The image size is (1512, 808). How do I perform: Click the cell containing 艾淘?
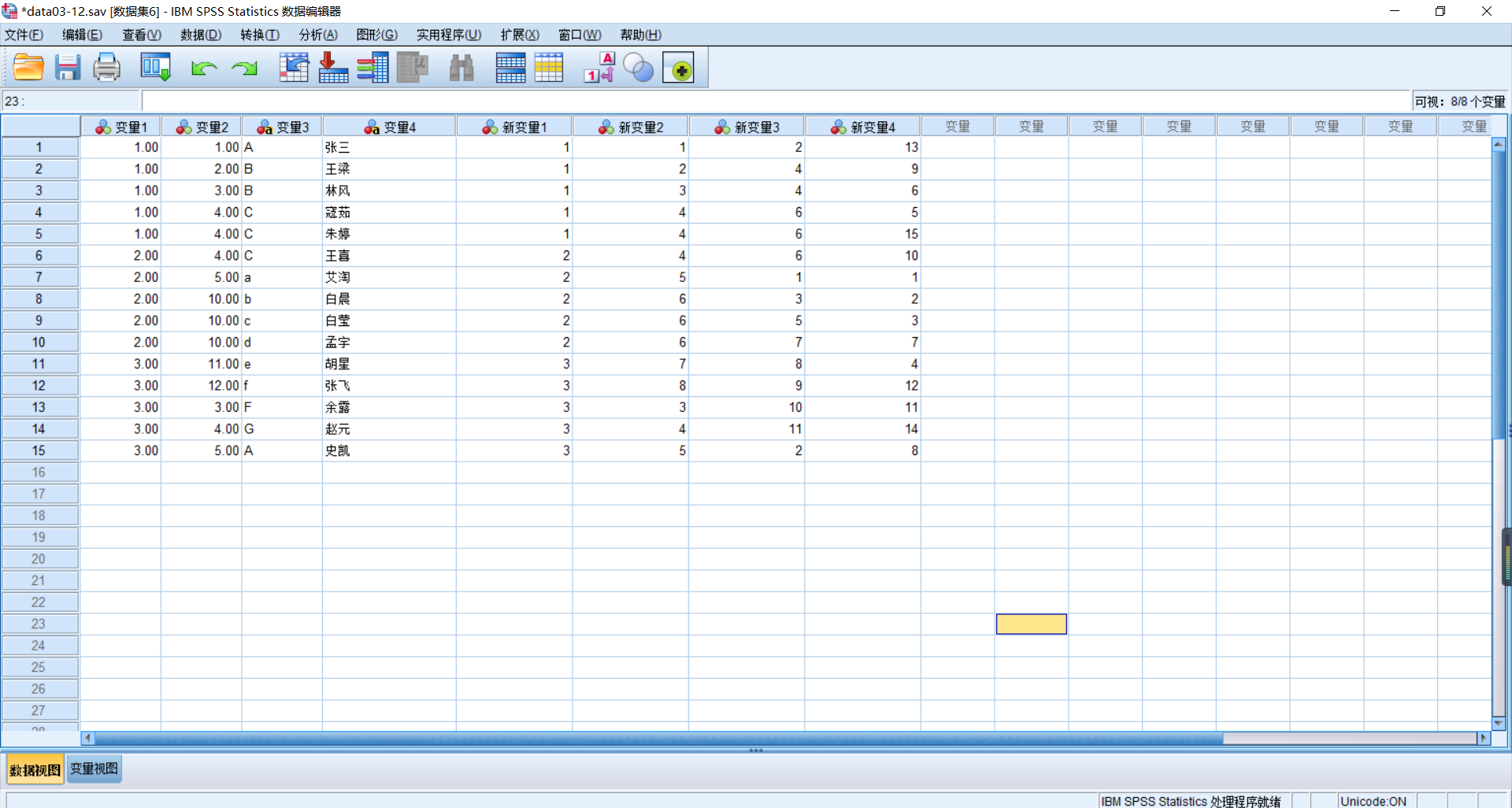click(x=389, y=277)
